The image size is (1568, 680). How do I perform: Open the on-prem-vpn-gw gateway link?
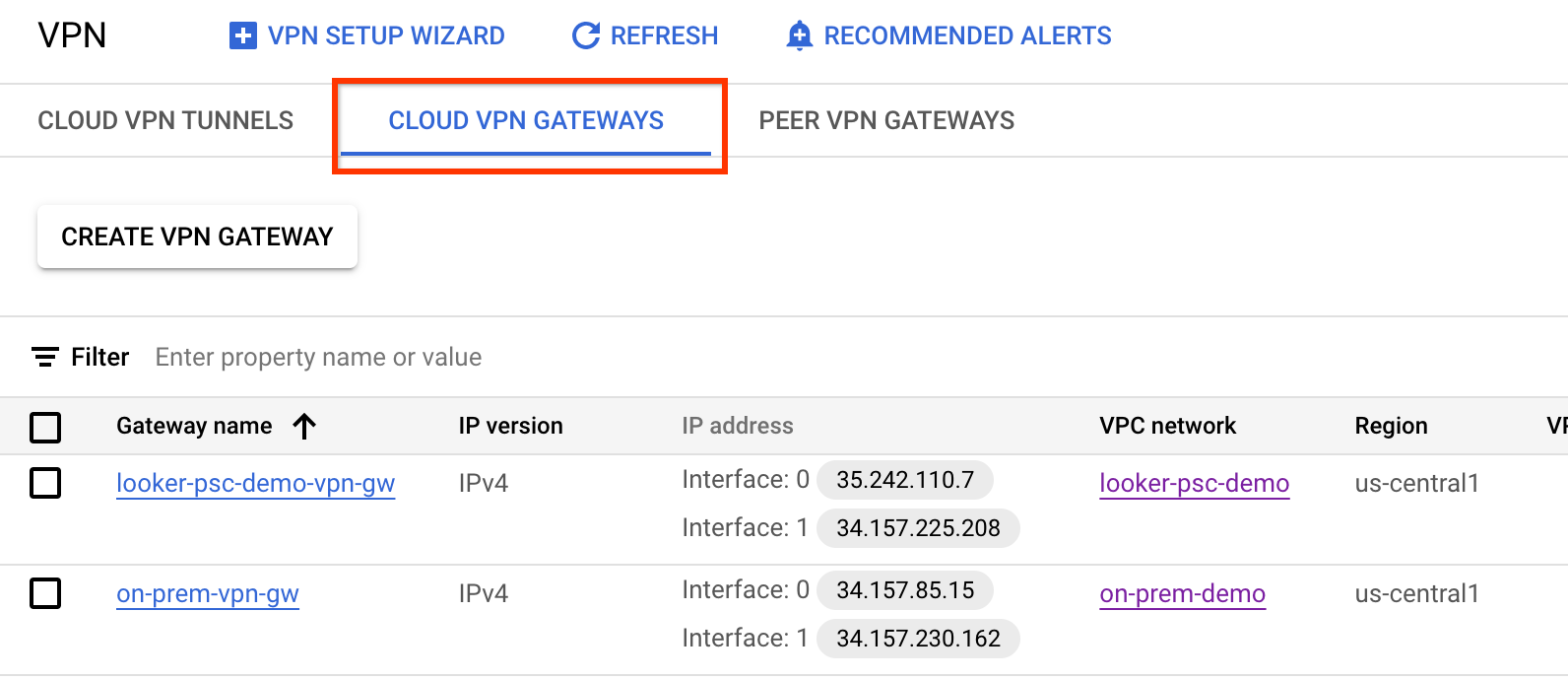[208, 593]
